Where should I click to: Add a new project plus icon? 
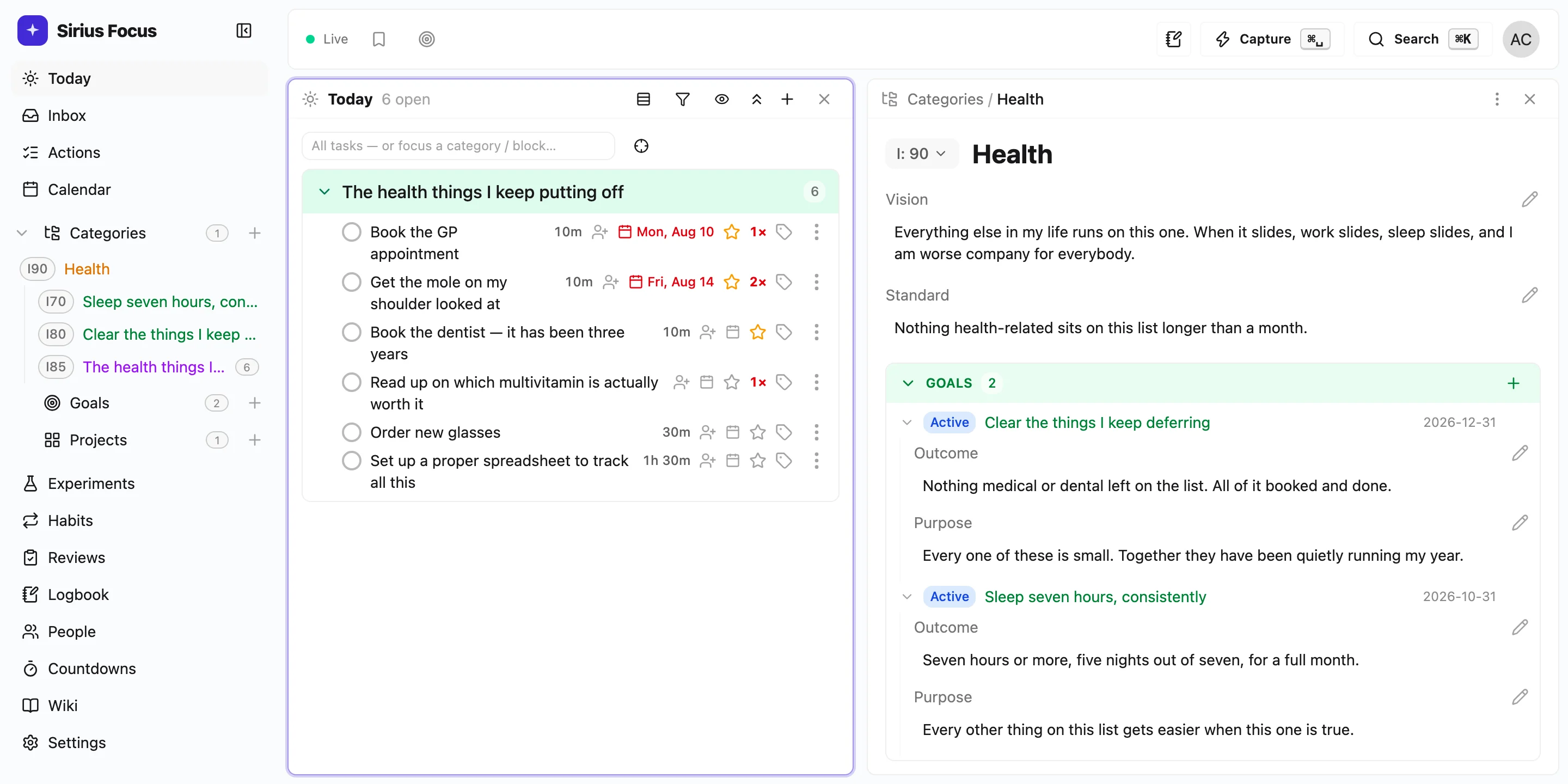tap(254, 439)
